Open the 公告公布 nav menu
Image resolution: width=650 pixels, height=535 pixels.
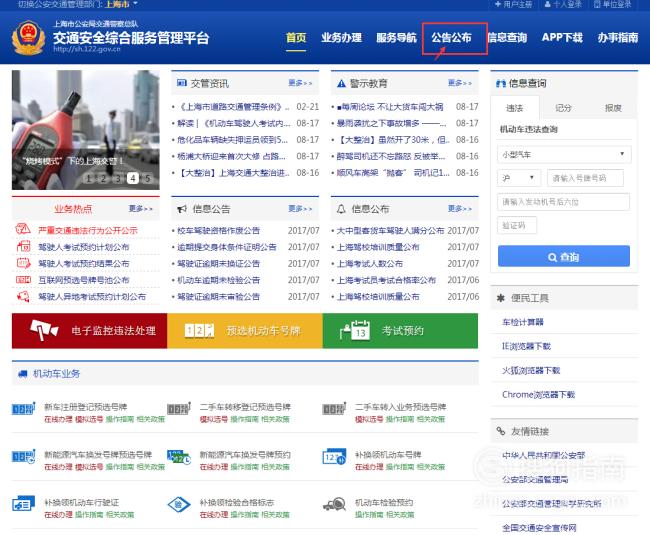point(451,38)
